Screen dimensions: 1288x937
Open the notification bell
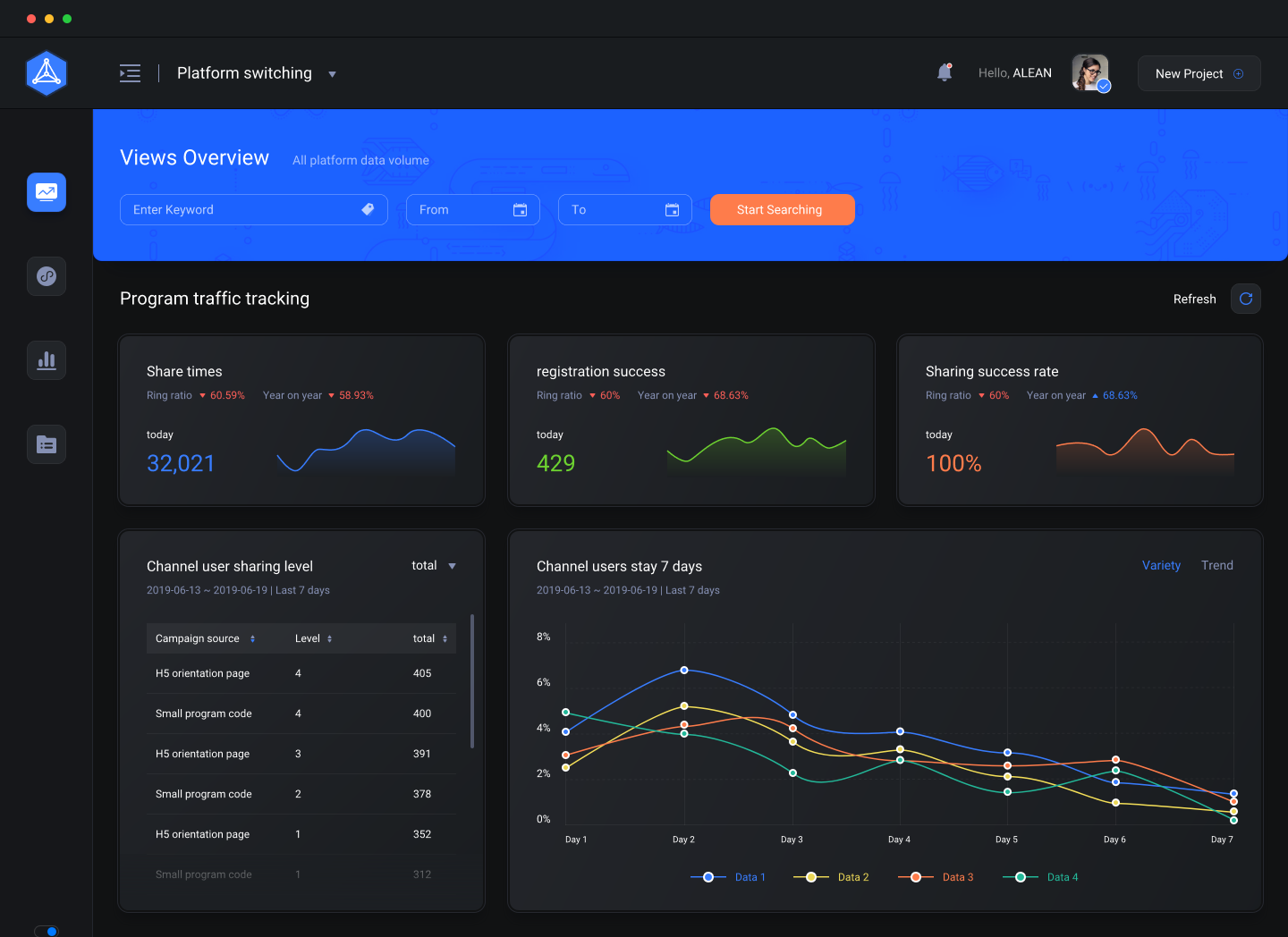click(944, 72)
